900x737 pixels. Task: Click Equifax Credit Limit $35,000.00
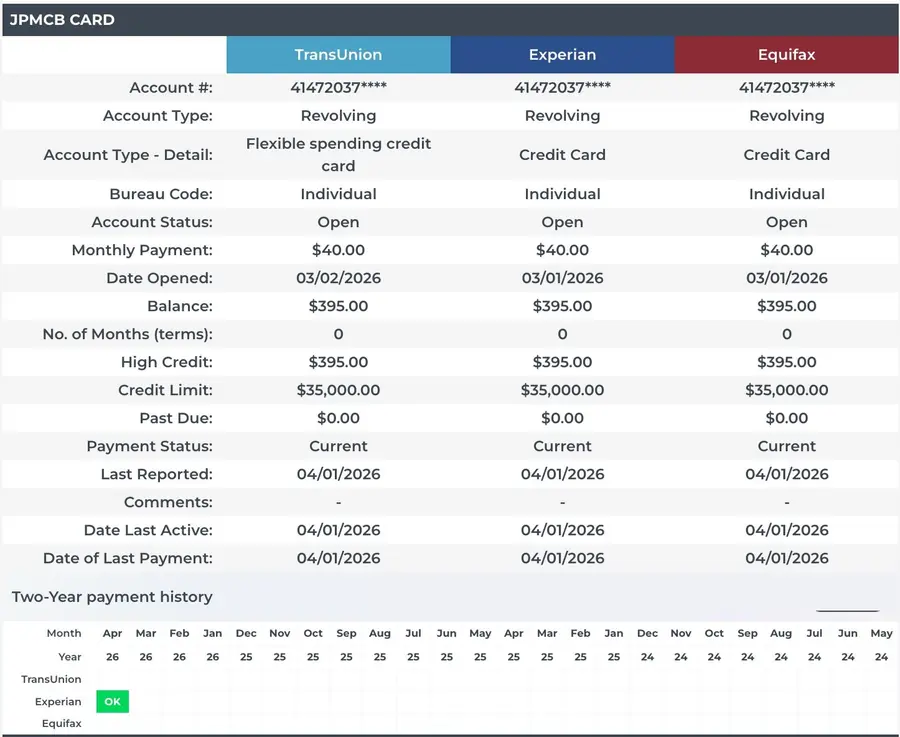[786, 390]
